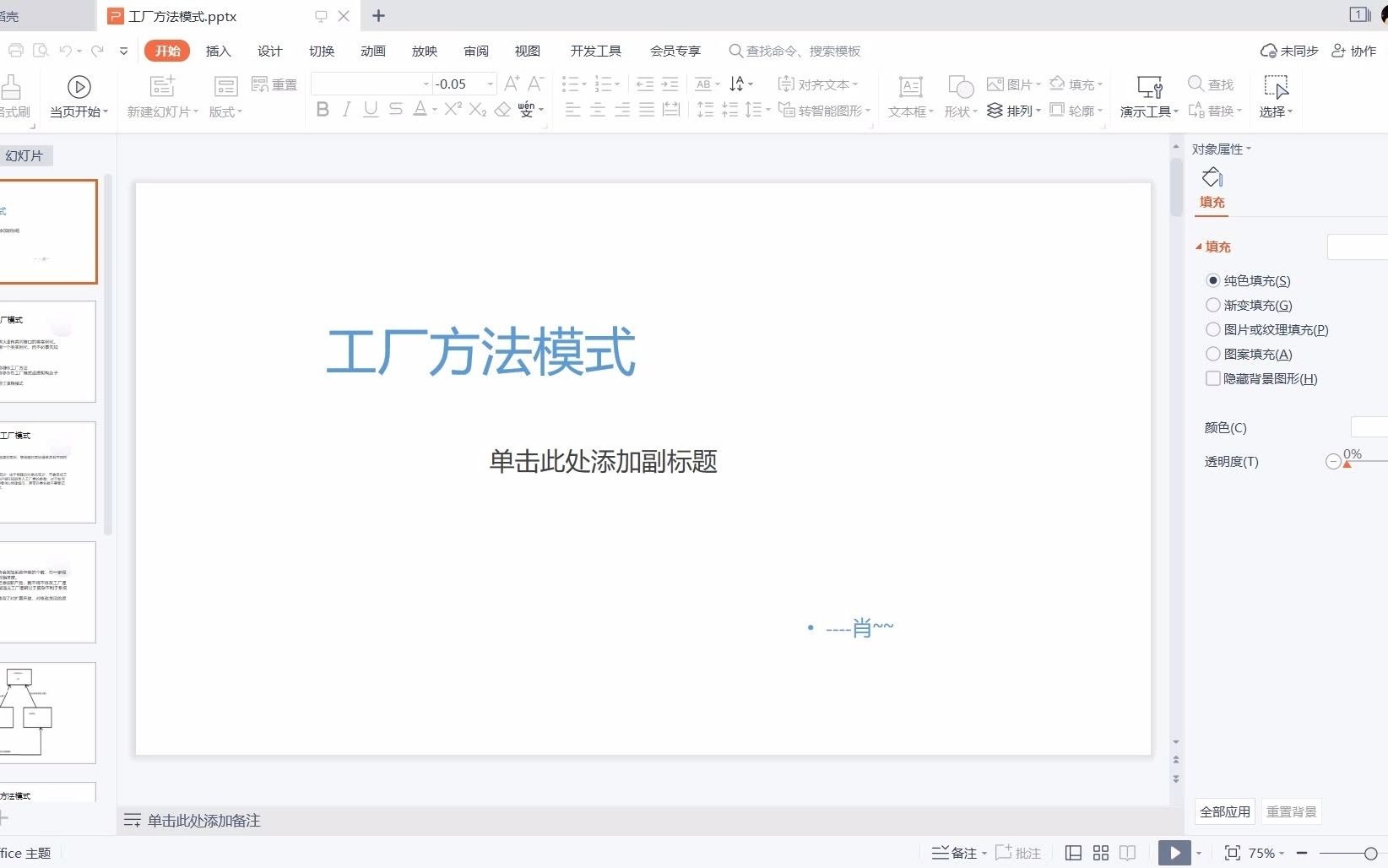Open new tab with plus icon

click(x=378, y=16)
